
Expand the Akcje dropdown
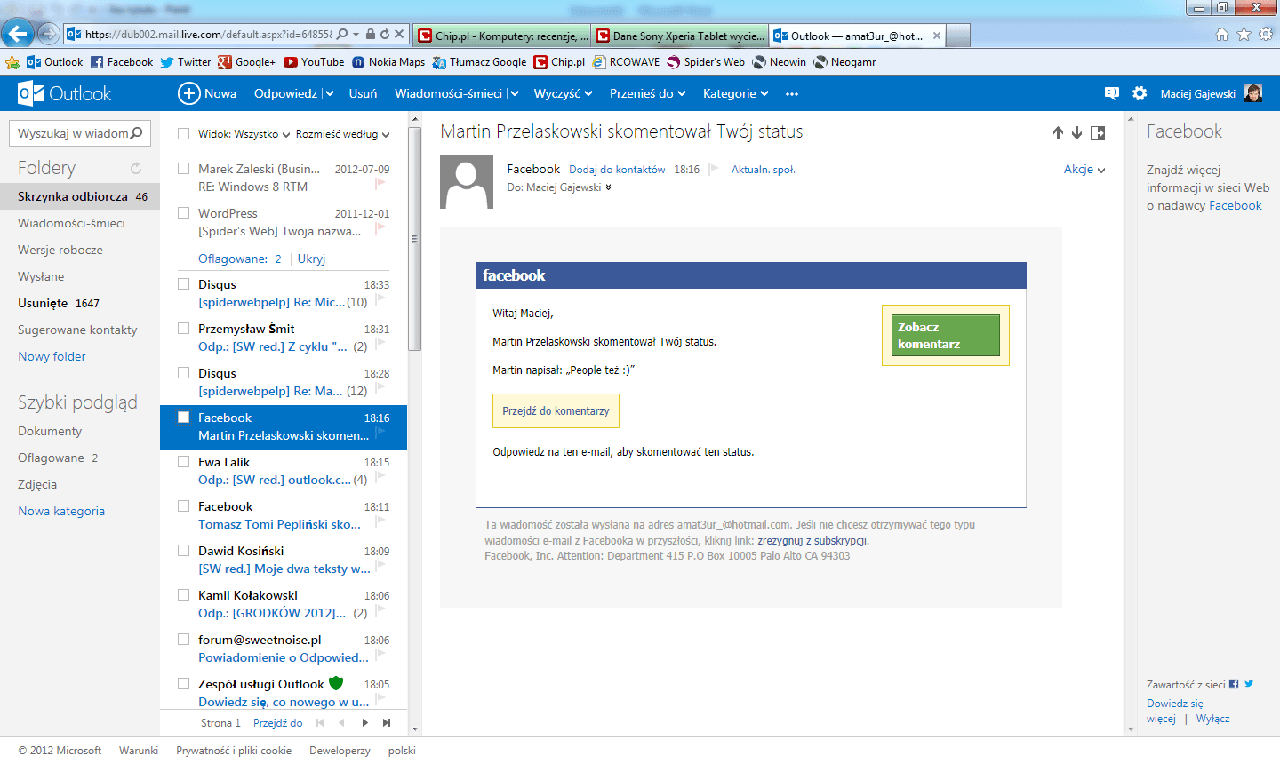coord(1085,169)
